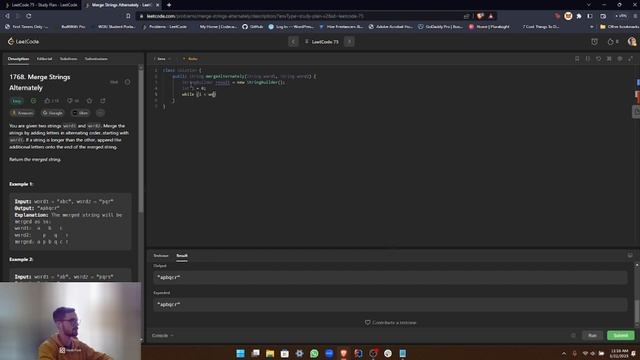Go to next problem in LeetCode 75

tap(349, 42)
